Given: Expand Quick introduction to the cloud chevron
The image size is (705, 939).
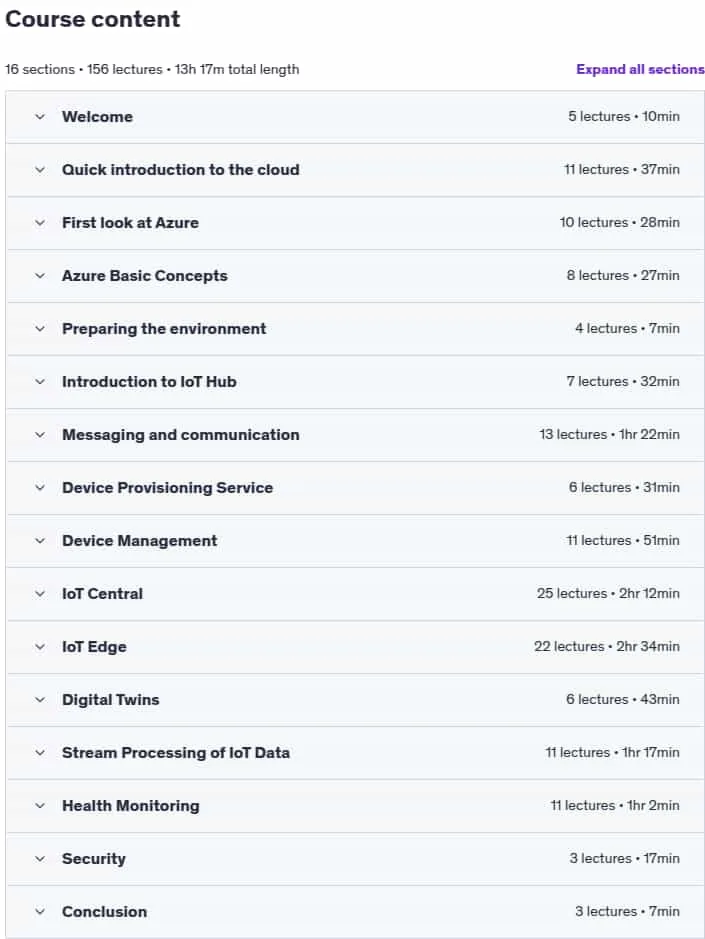Looking at the screenshot, I should click(40, 170).
